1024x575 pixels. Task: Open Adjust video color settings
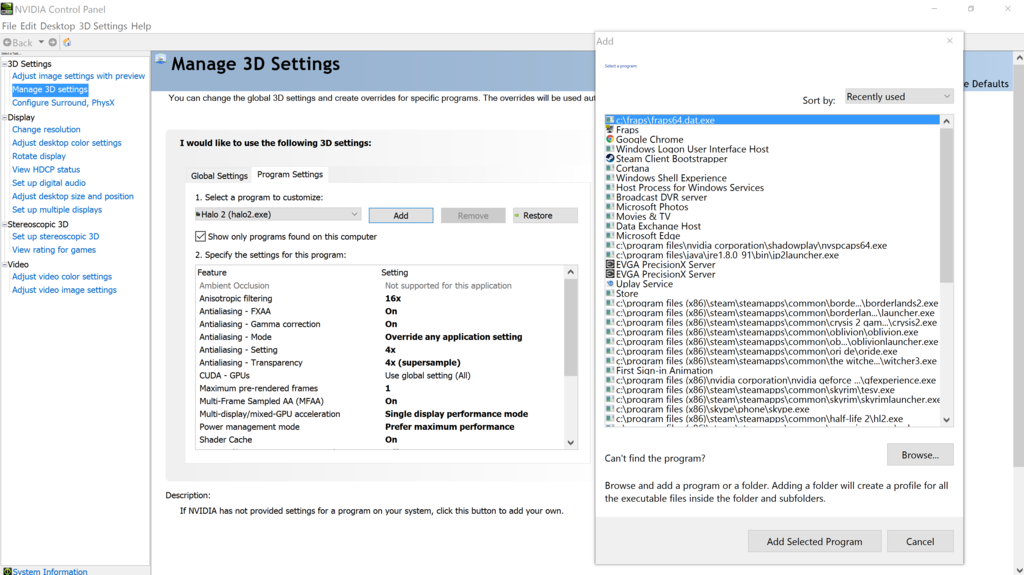point(62,276)
